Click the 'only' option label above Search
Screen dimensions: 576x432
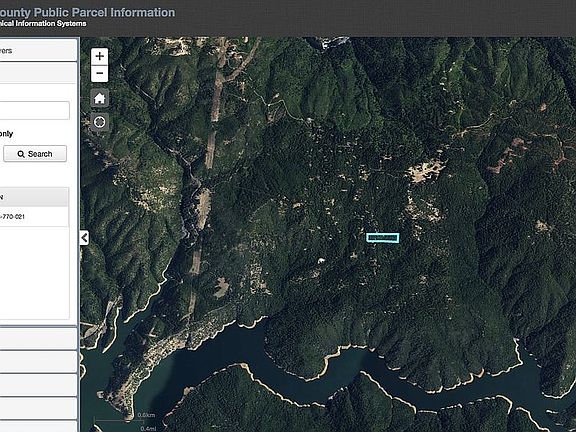coord(7,134)
